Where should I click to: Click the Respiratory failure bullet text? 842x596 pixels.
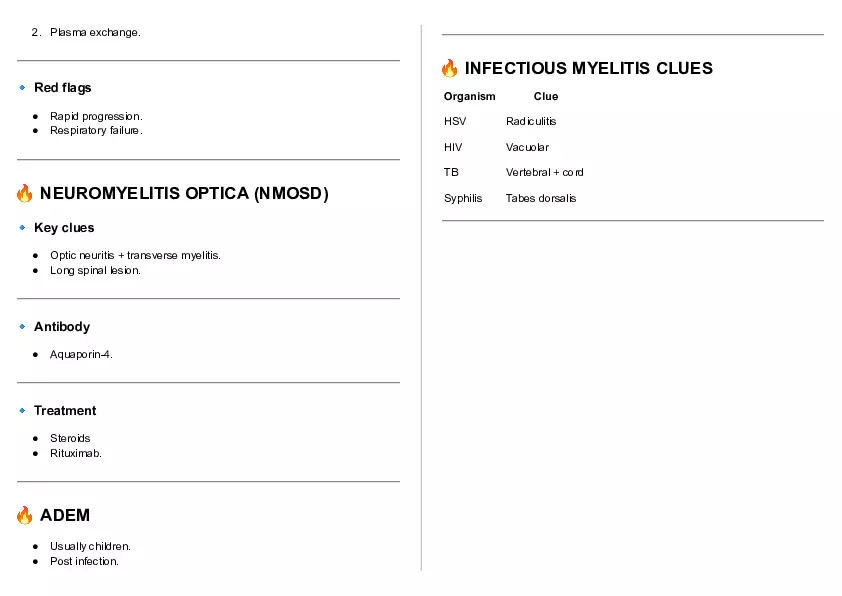tap(96, 130)
